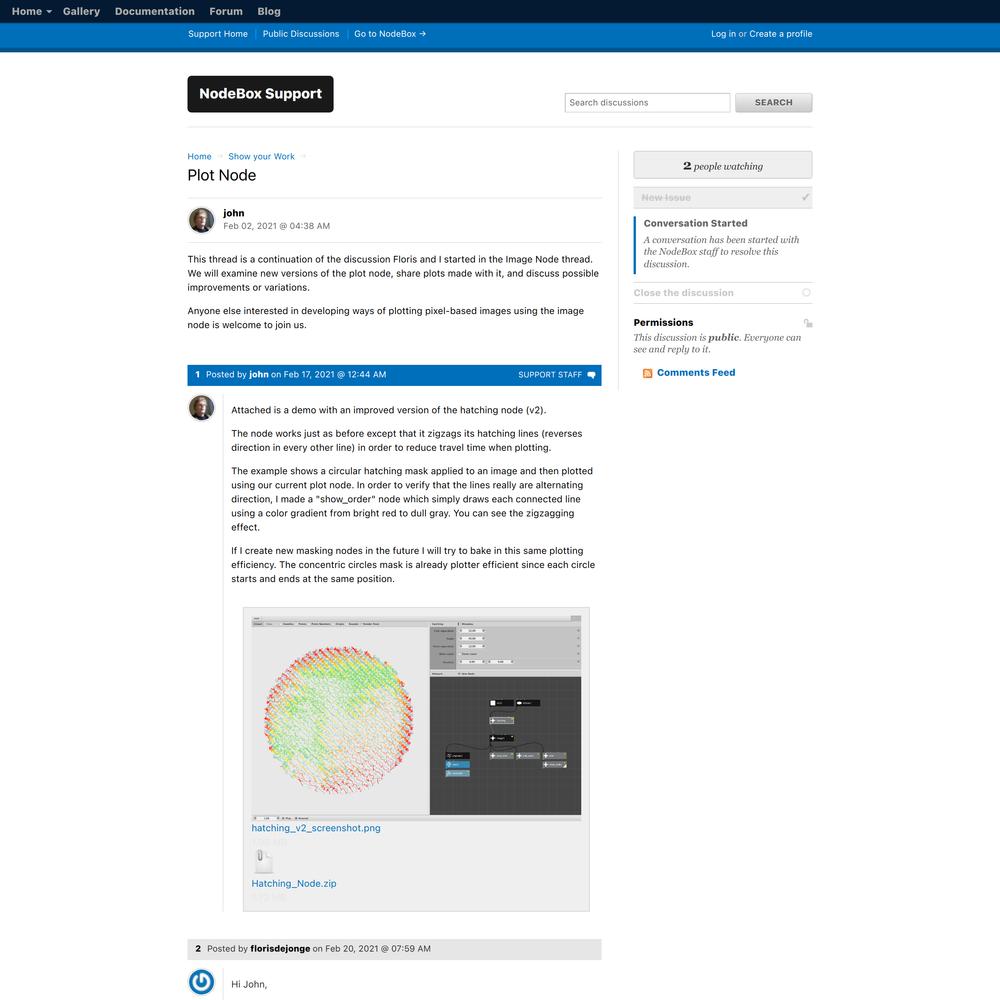Click the Support Staff speech bubble icon

click(591, 375)
